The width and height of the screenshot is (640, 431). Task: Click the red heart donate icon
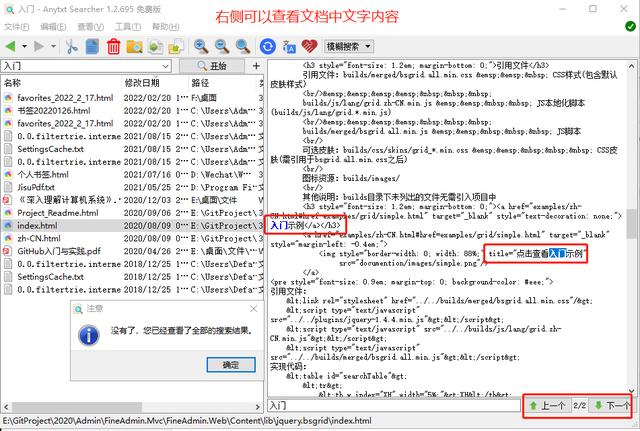click(x=309, y=47)
